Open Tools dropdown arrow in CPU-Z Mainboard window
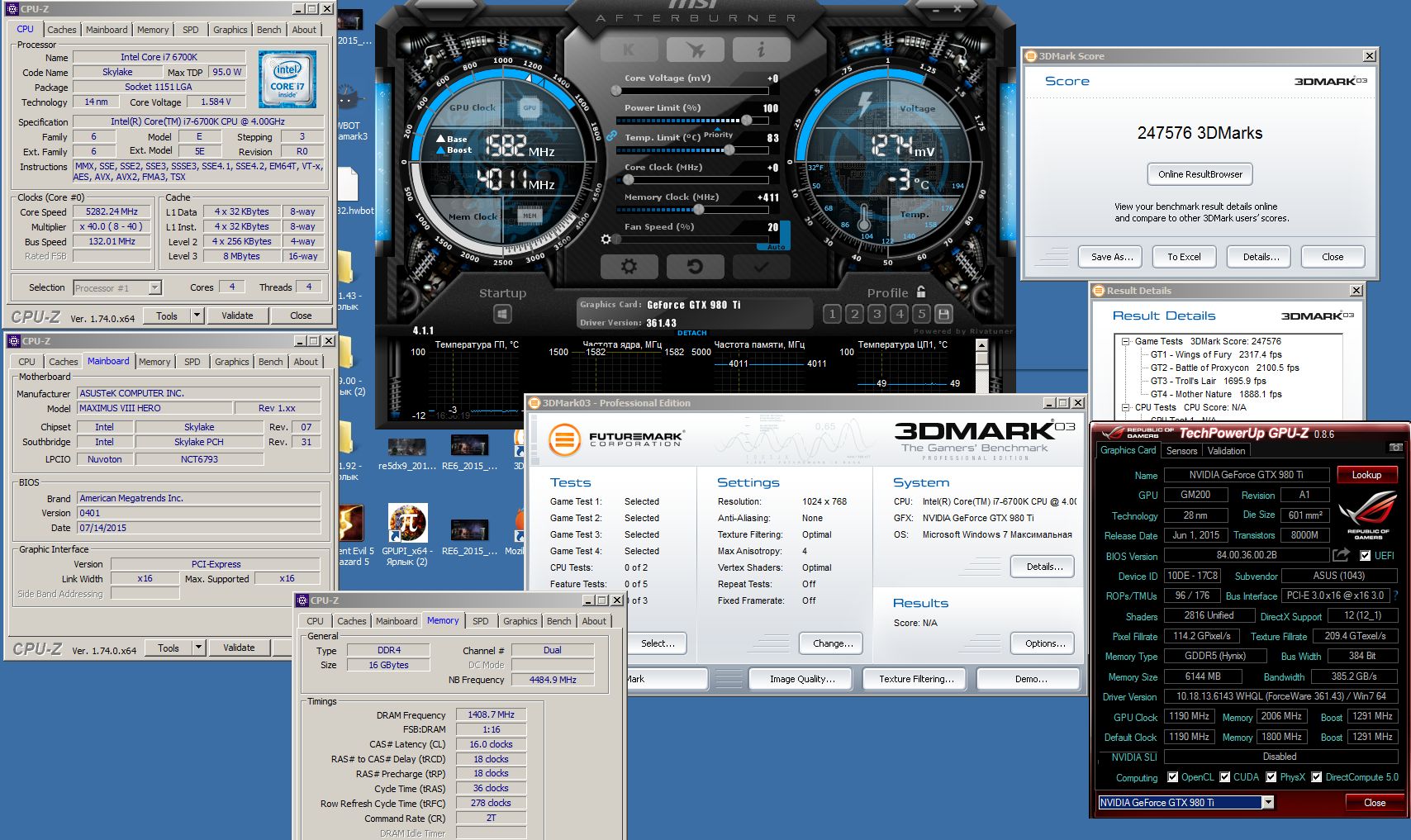The height and width of the screenshot is (840, 1411). point(198,648)
